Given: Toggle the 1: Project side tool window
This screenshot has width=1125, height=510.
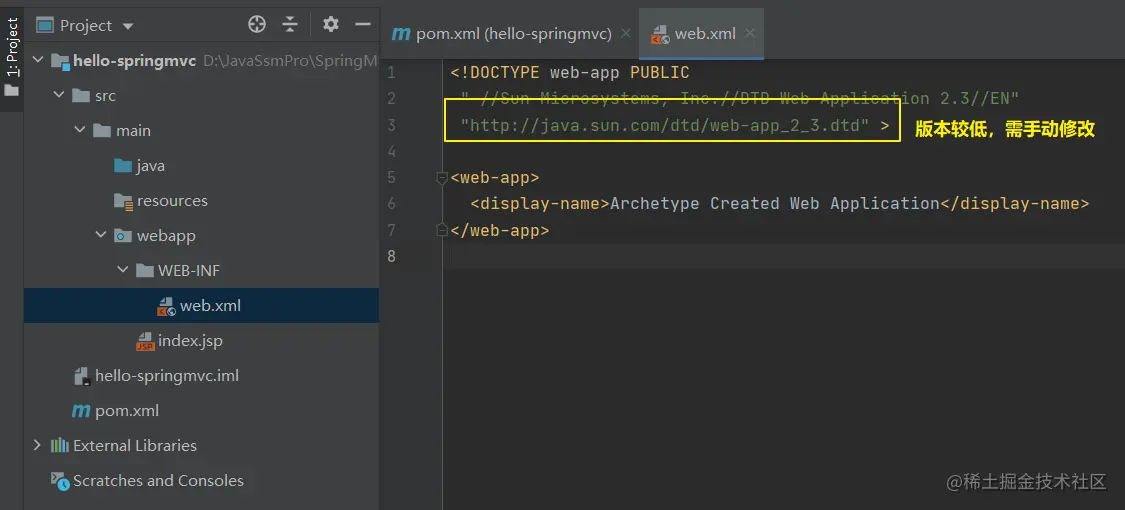Looking at the screenshot, I should click(12, 47).
